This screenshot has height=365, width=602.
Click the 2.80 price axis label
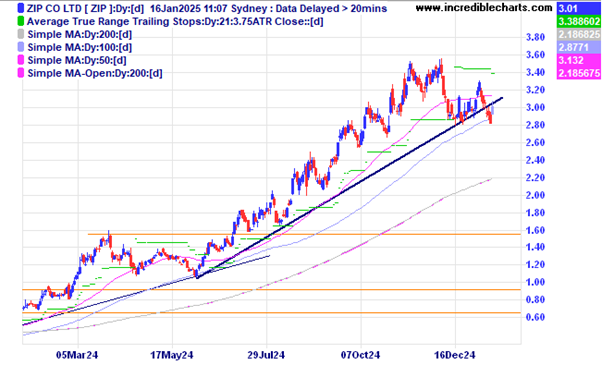535,125
